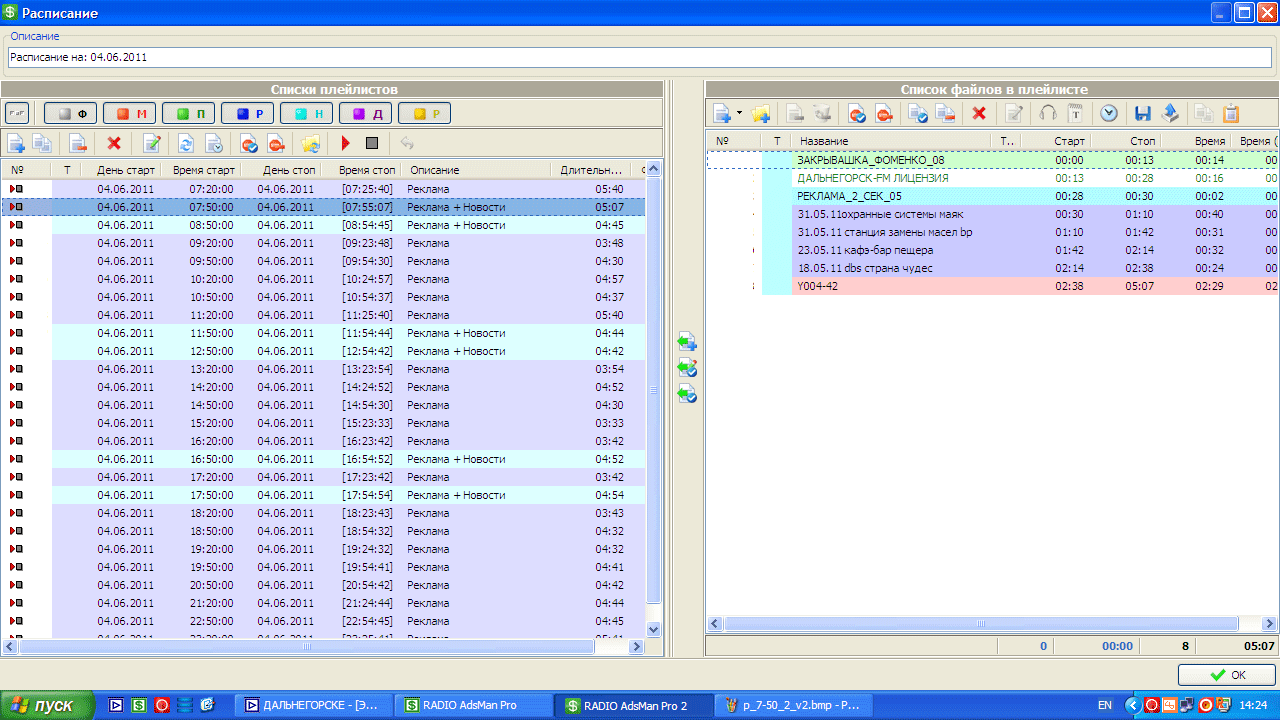The height and width of the screenshot is (720, 1280).
Task: Select playlist row starting at 12:50:00
Action: pos(323,351)
